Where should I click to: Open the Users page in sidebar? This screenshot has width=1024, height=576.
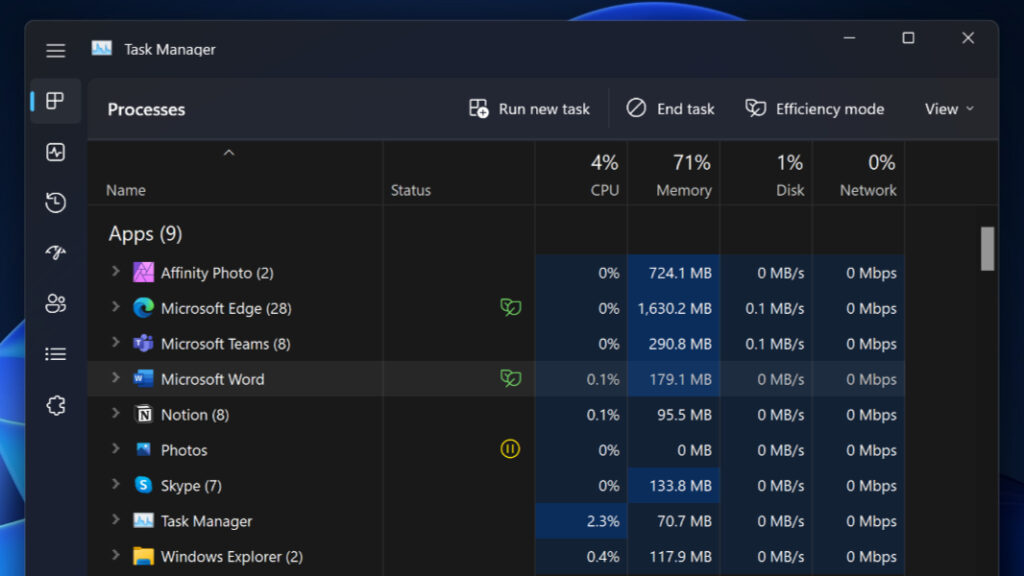coord(56,303)
